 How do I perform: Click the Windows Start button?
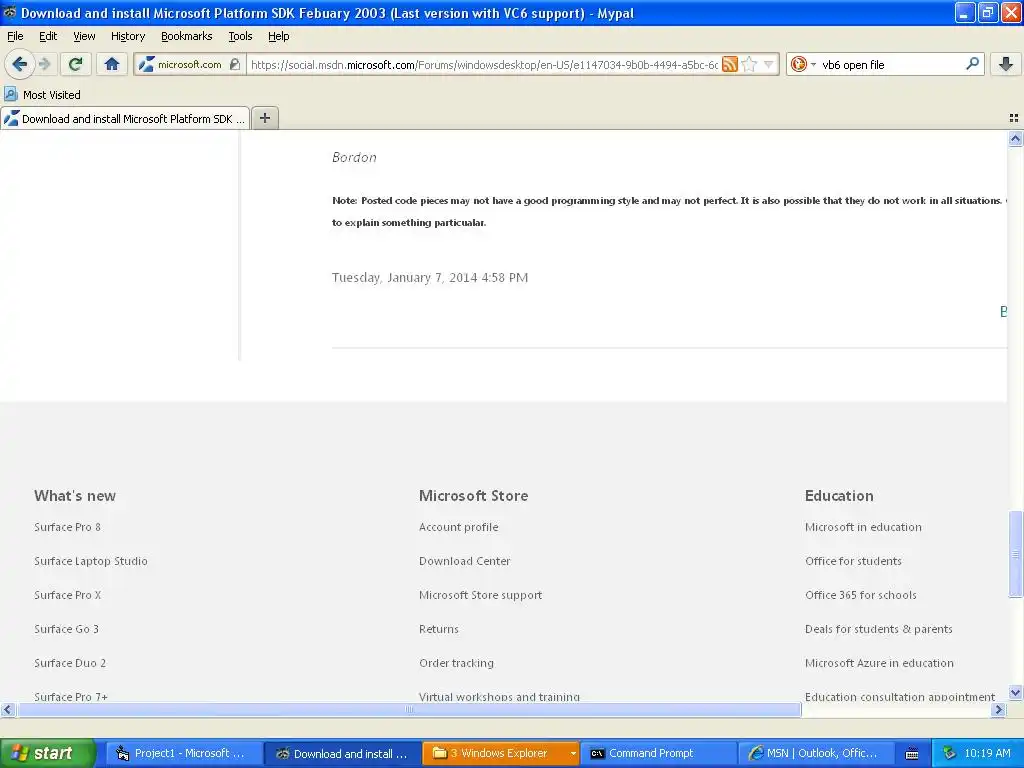click(x=47, y=753)
